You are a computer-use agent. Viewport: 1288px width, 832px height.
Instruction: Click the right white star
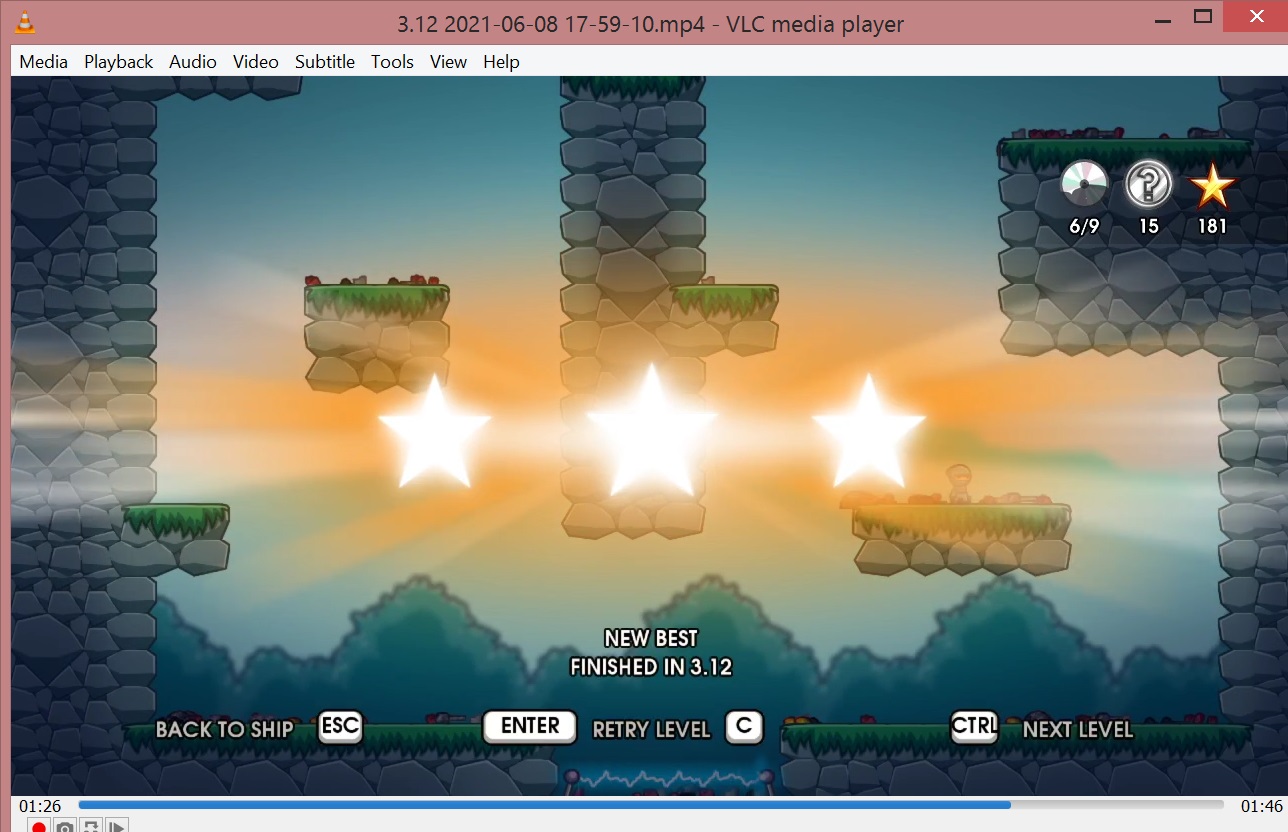tap(868, 432)
